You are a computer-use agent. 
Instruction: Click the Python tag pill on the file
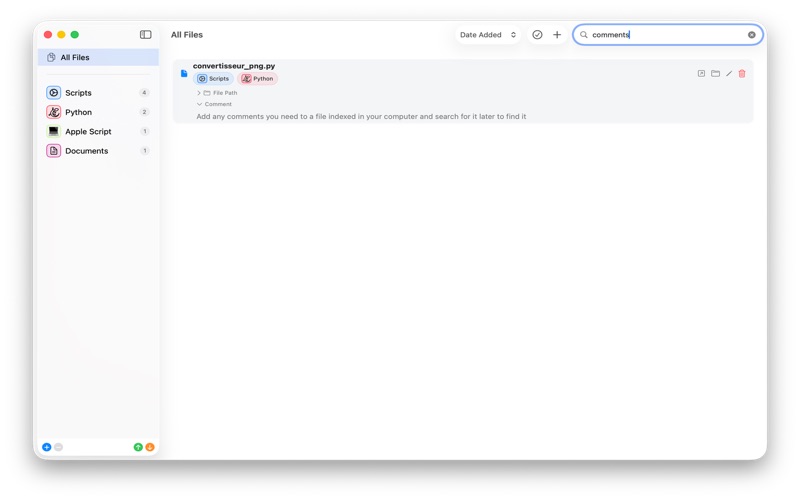[x=258, y=79]
